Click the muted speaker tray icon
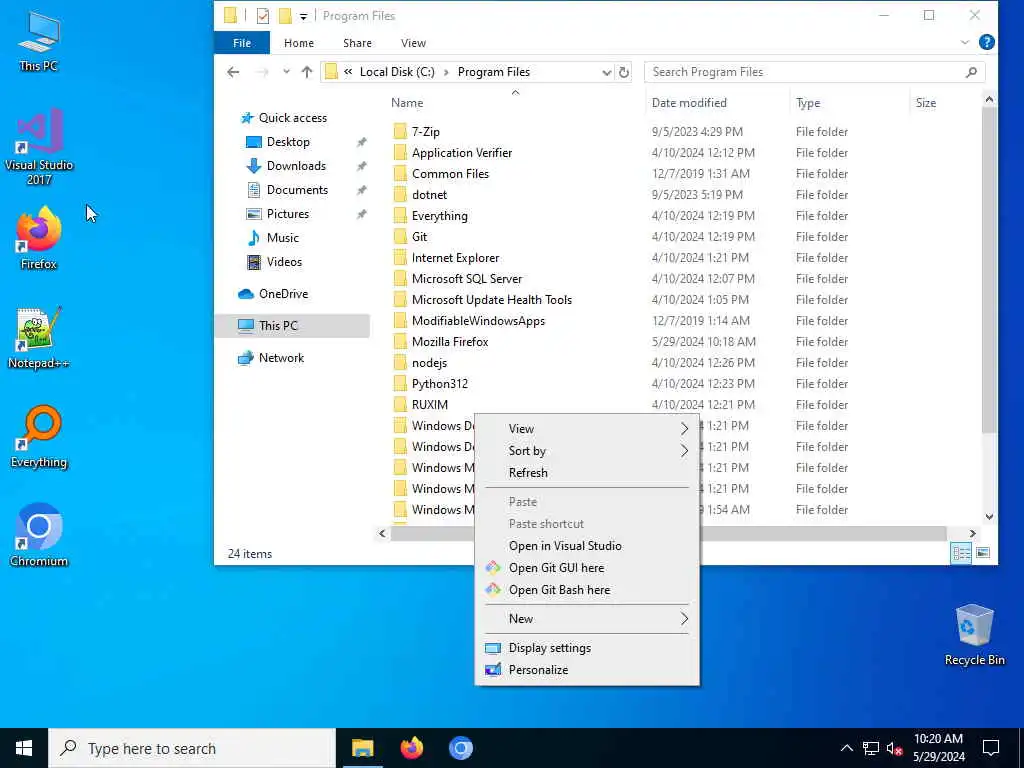 pyautogui.click(x=894, y=748)
